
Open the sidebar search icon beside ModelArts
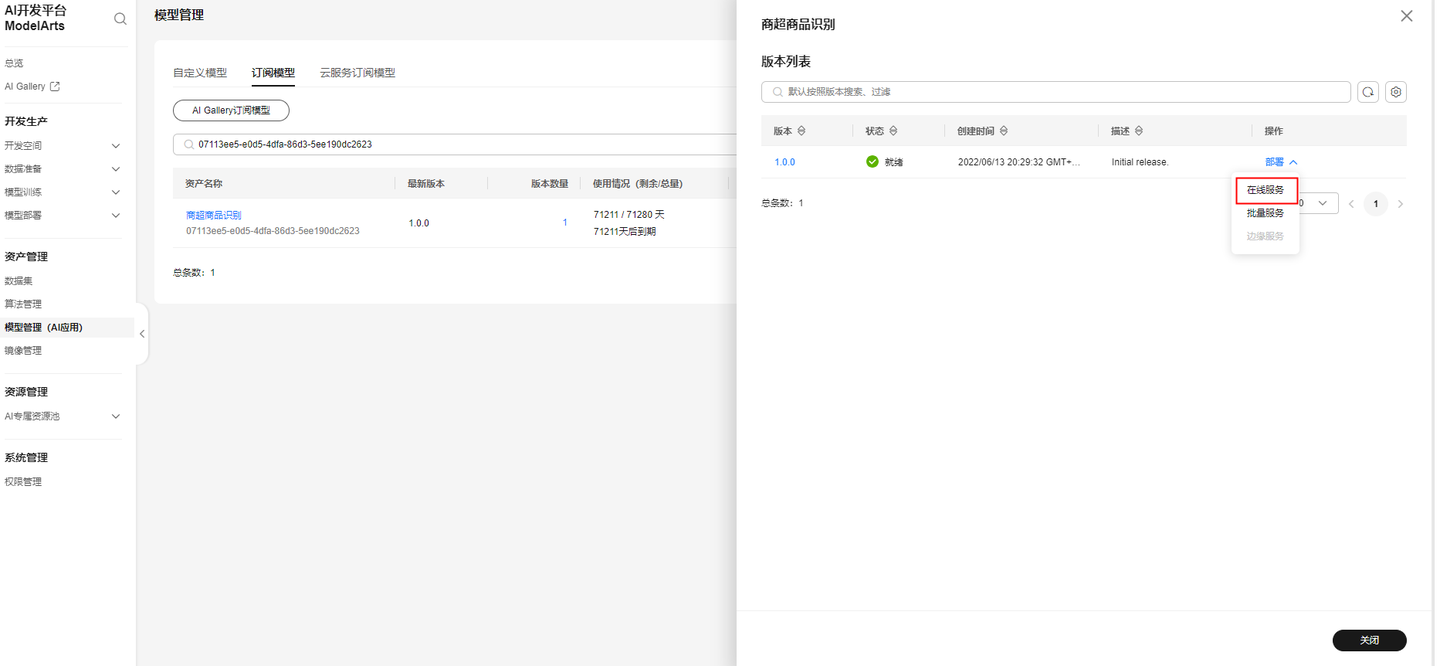[120, 18]
